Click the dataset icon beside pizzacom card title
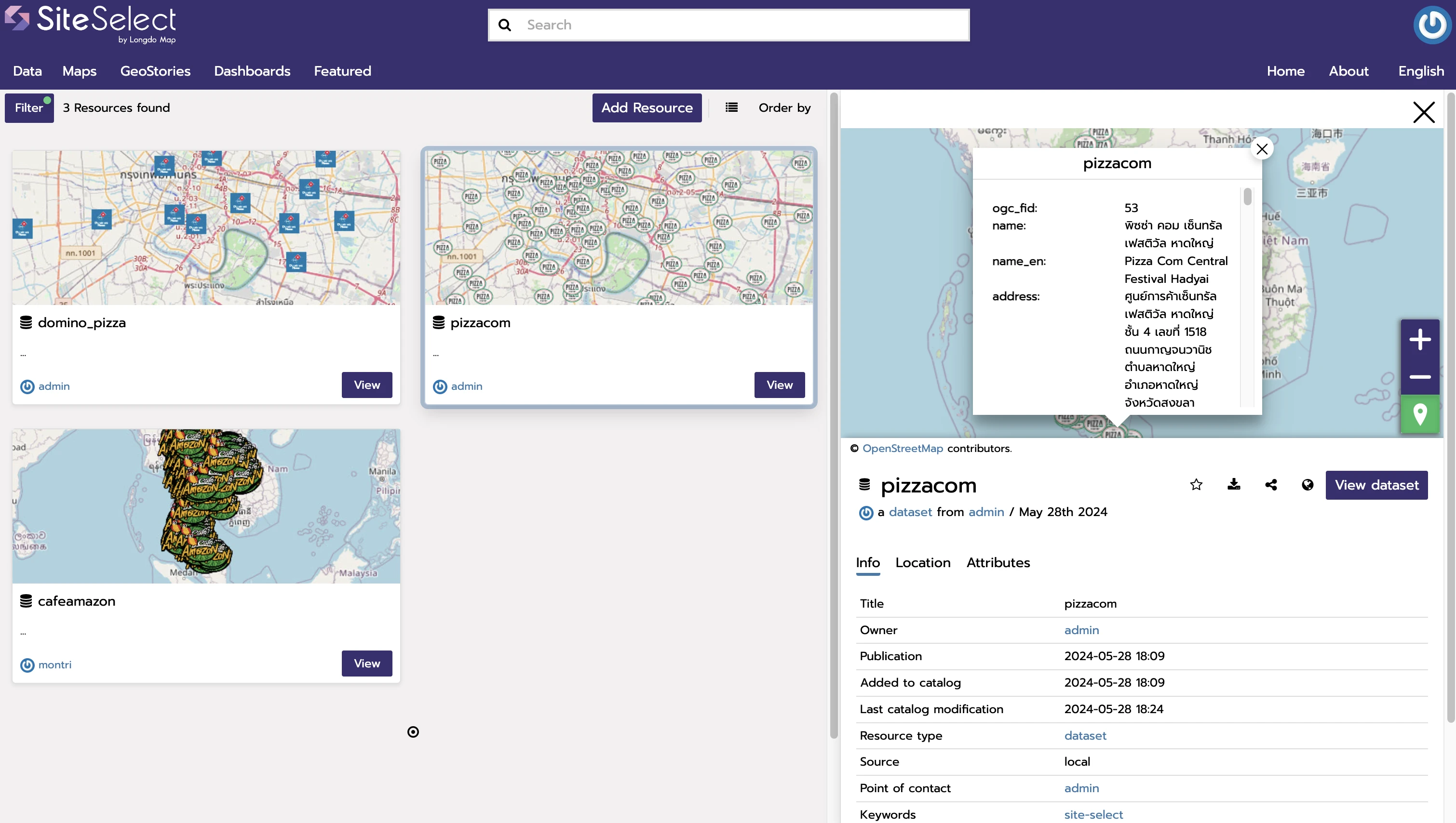Screen dimensions: 1456x823 click(x=439, y=322)
